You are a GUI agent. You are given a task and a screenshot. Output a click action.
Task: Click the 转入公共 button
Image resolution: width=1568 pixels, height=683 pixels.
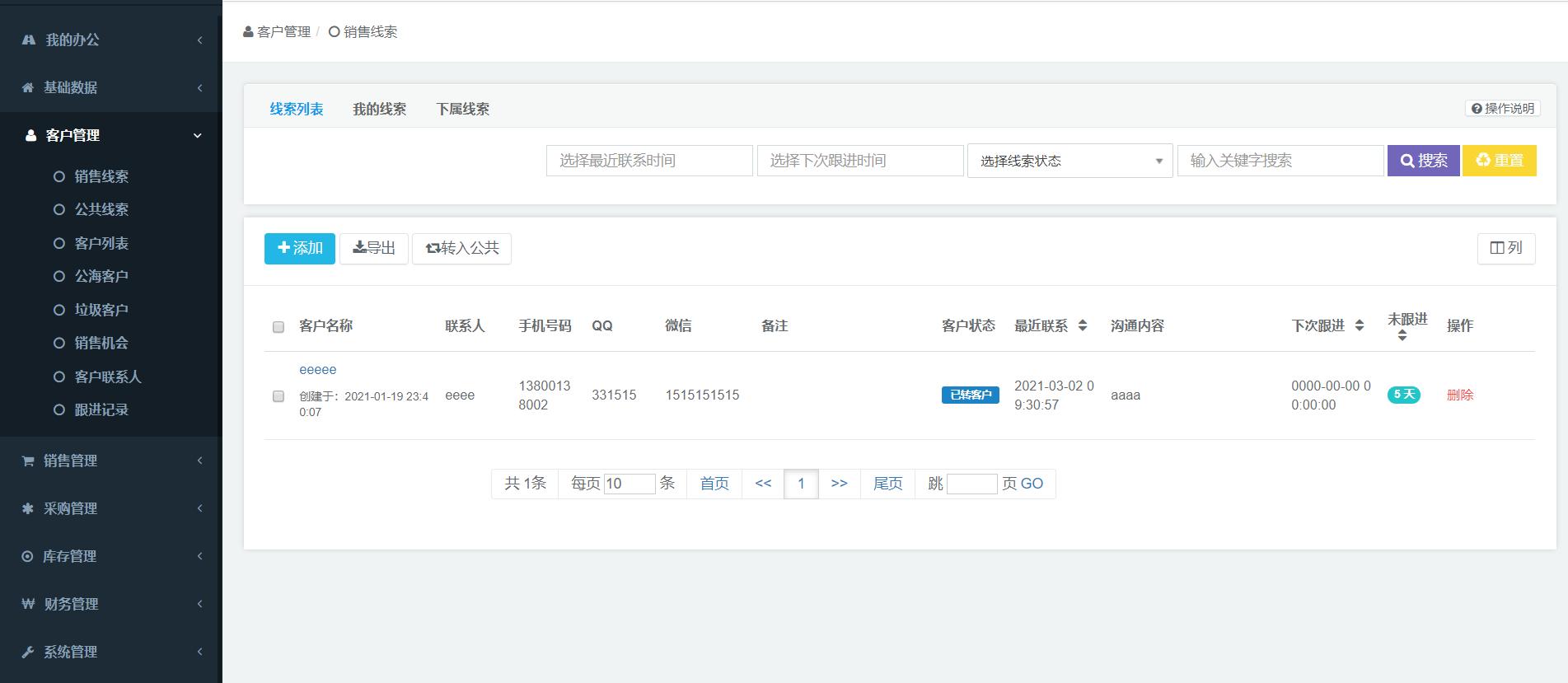tap(461, 248)
